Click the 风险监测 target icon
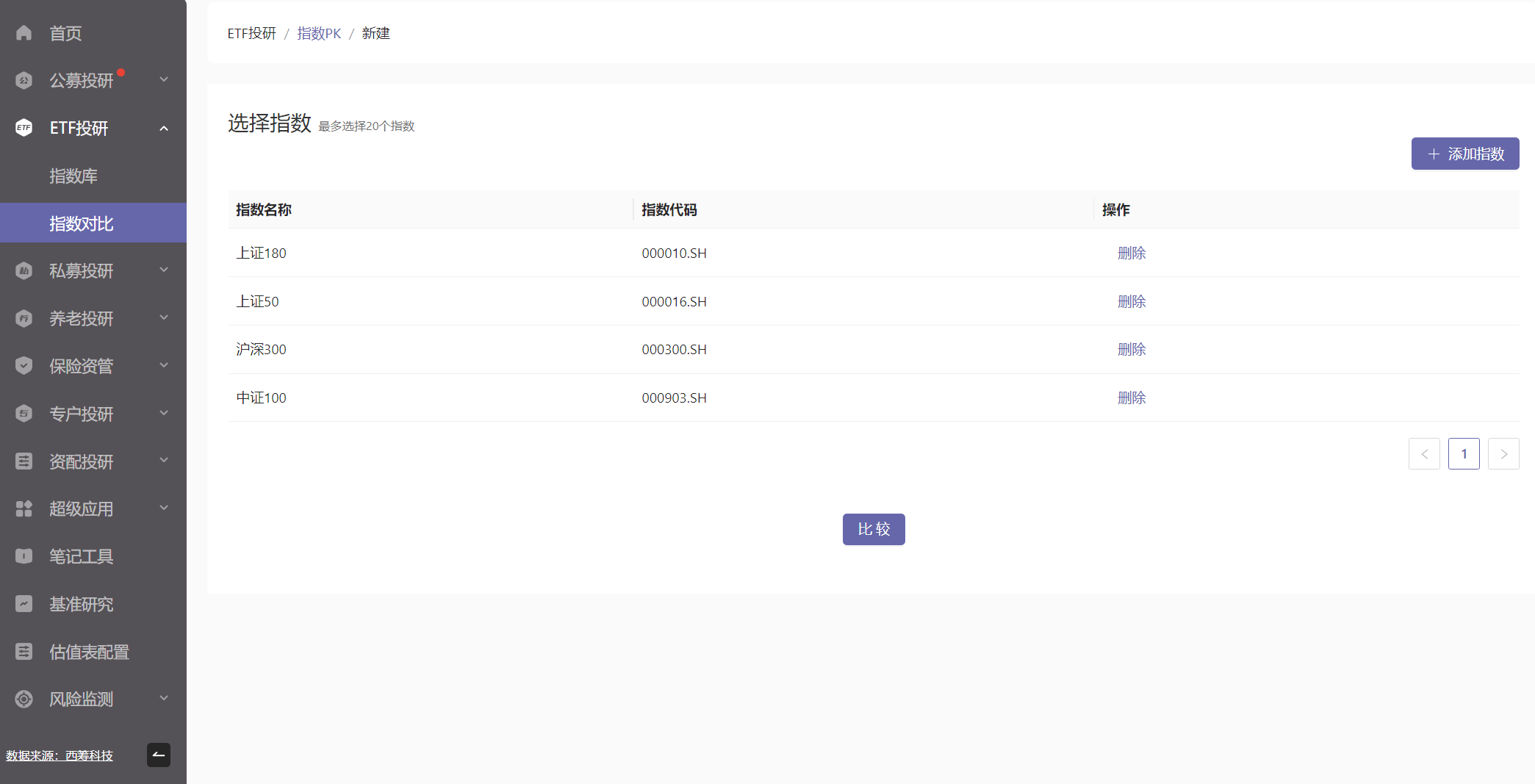 pyautogui.click(x=24, y=700)
